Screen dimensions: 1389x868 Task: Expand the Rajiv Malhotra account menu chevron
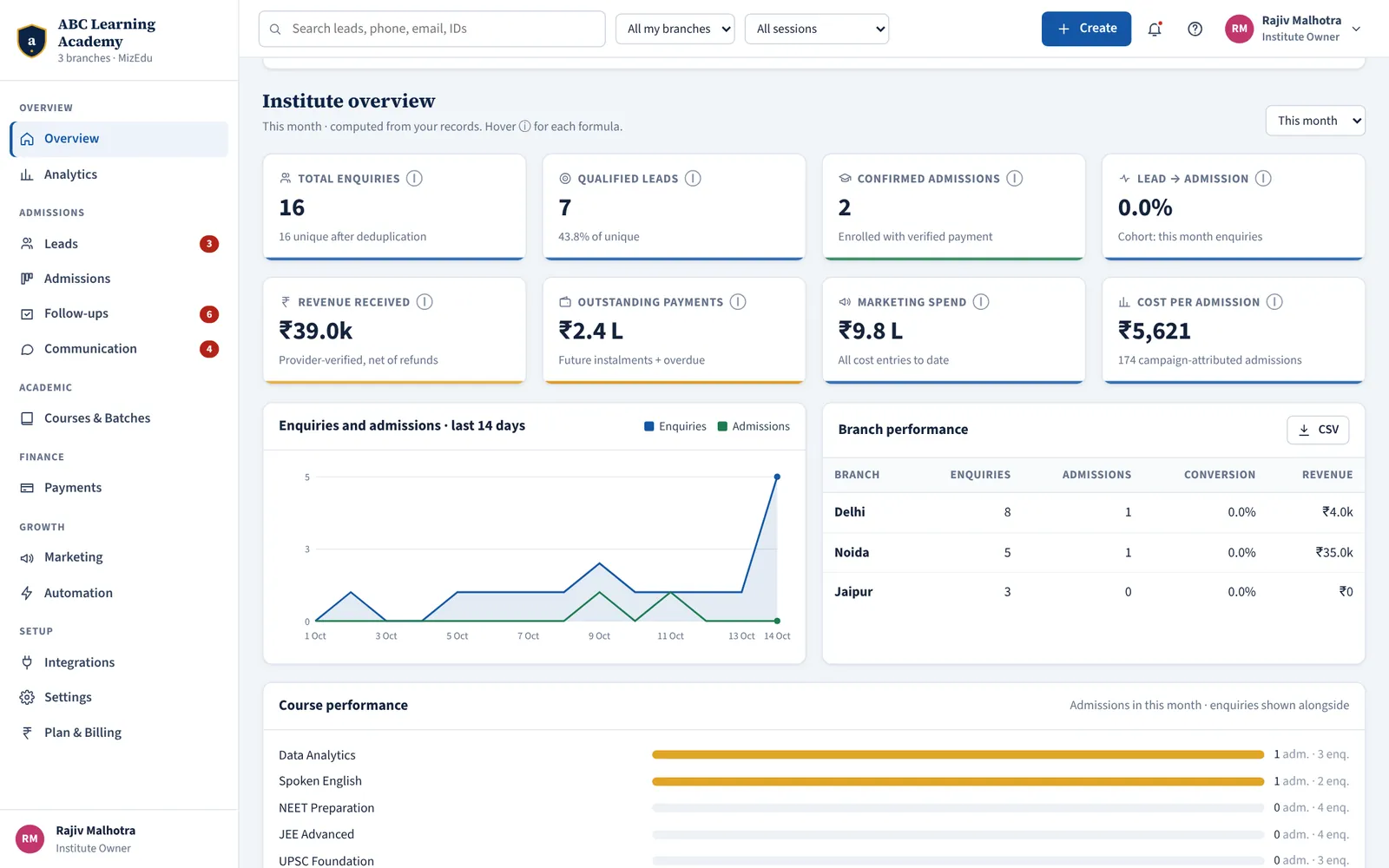1357,29
